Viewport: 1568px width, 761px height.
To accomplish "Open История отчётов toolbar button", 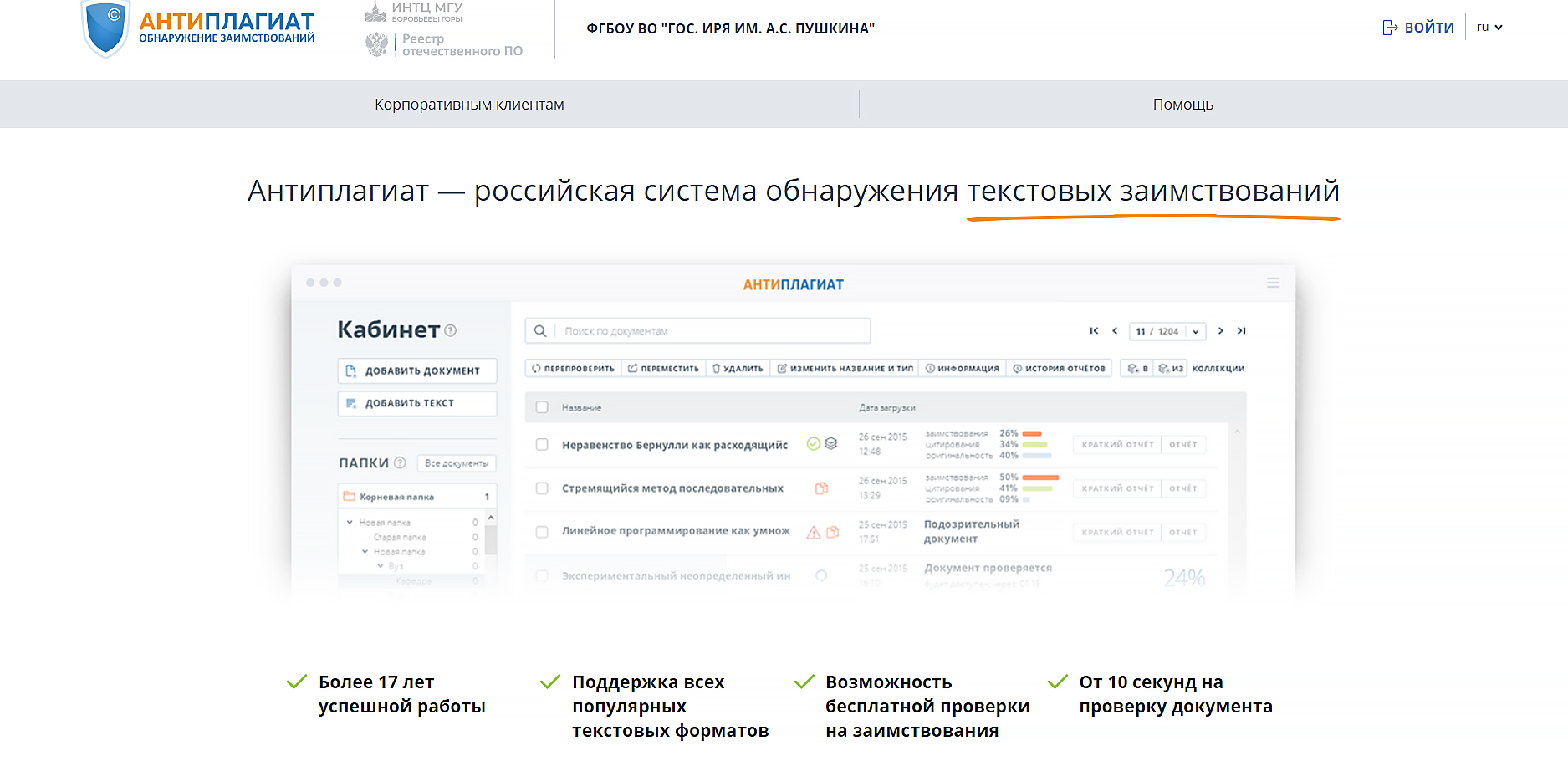I will click(1059, 369).
